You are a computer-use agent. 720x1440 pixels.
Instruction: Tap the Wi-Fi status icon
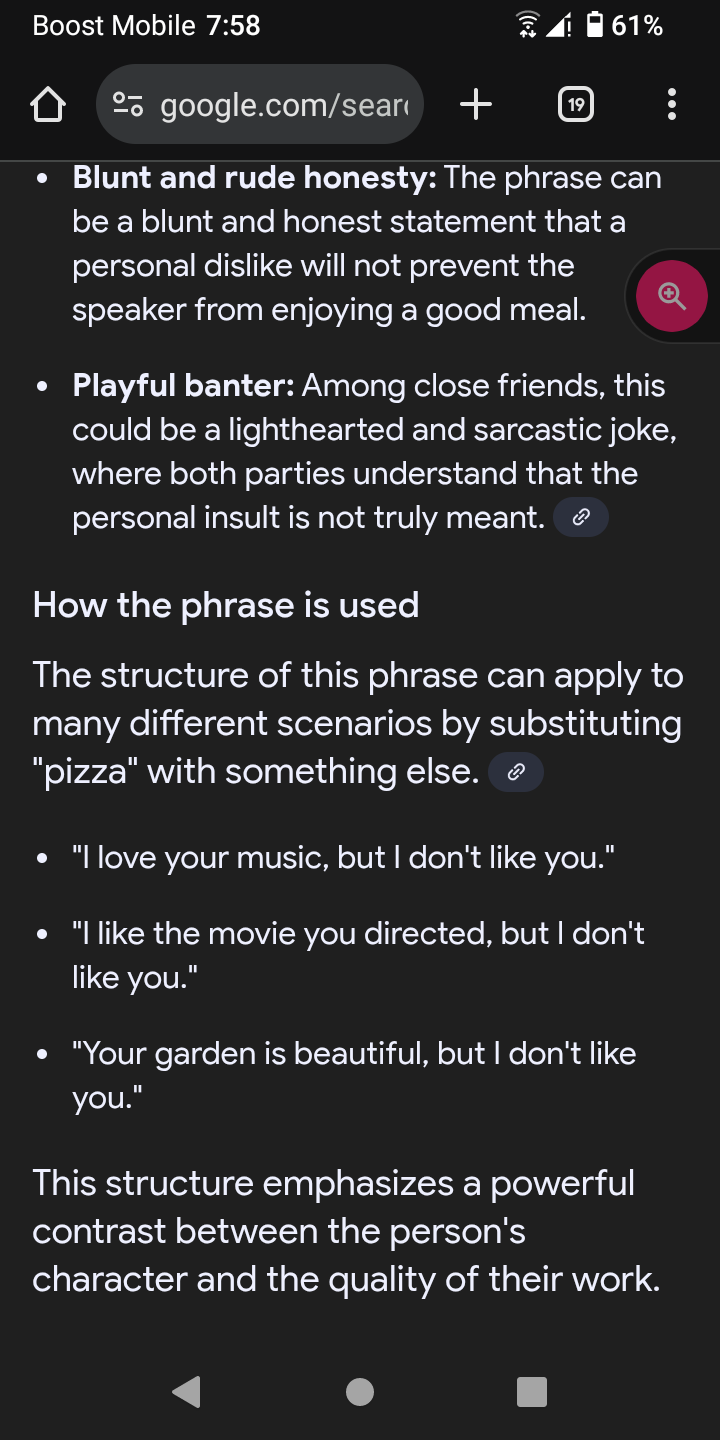click(526, 26)
